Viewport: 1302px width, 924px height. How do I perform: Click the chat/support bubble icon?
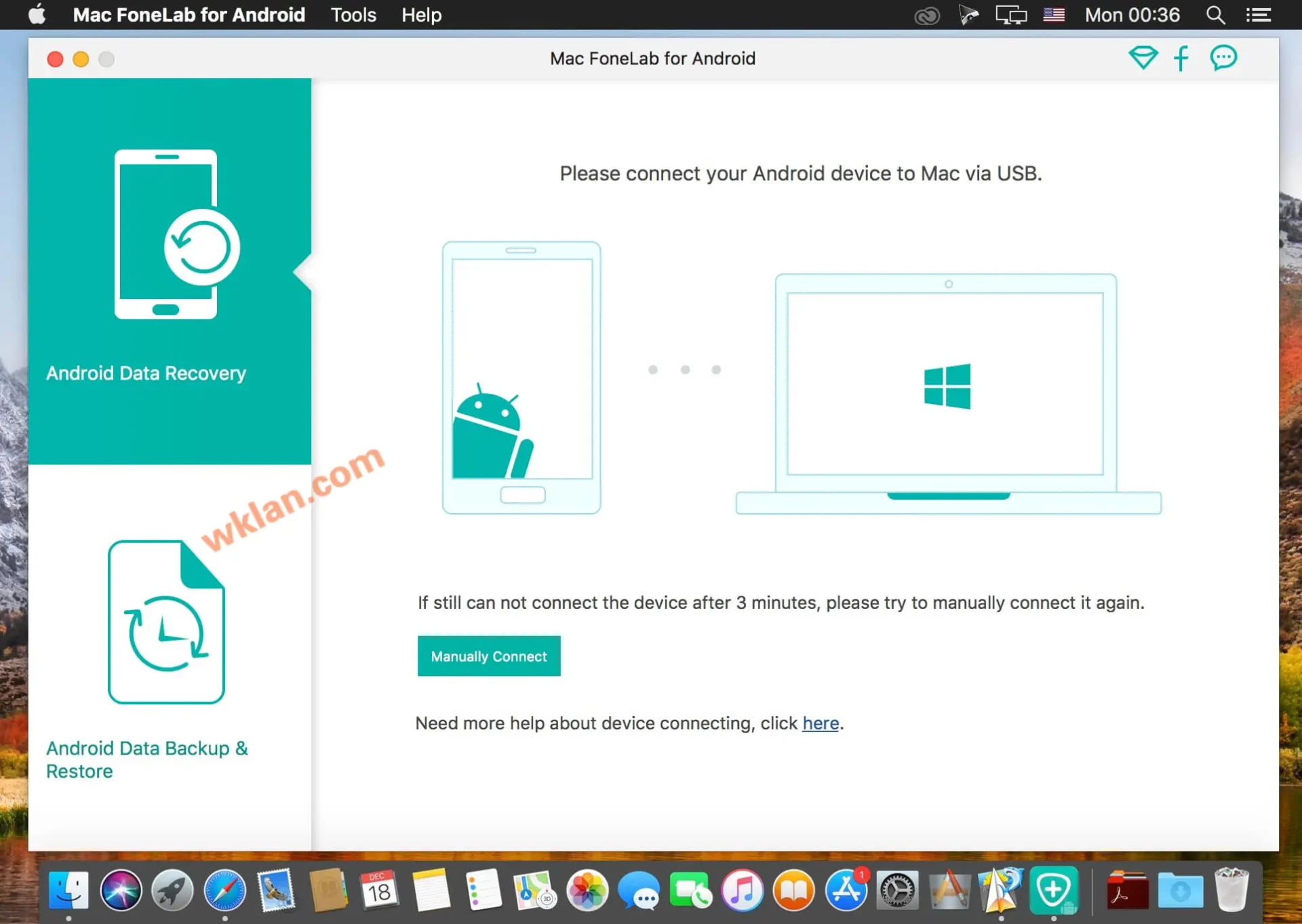click(1223, 58)
